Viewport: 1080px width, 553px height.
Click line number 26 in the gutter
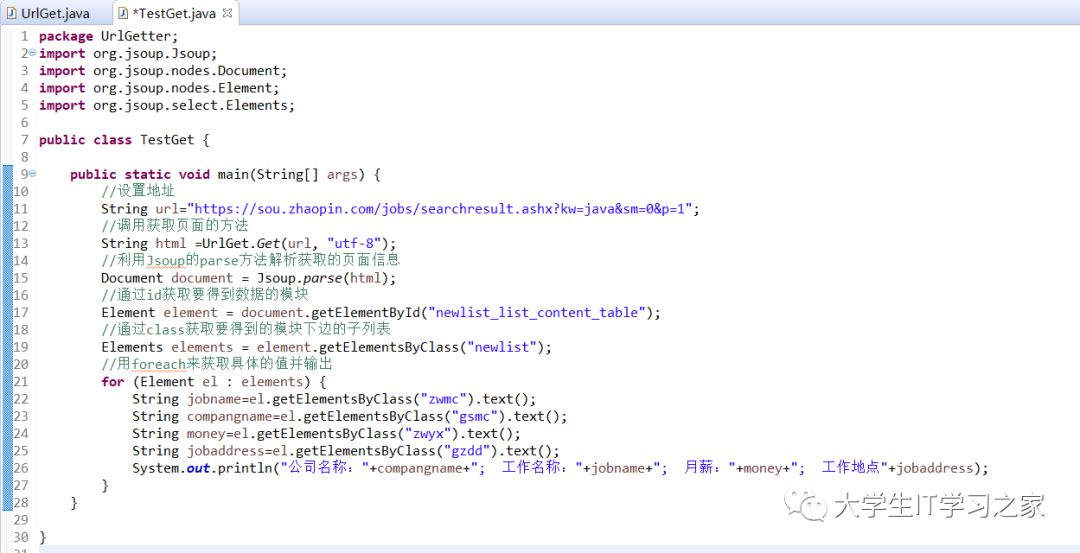pyautogui.click(x=21, y=468)
